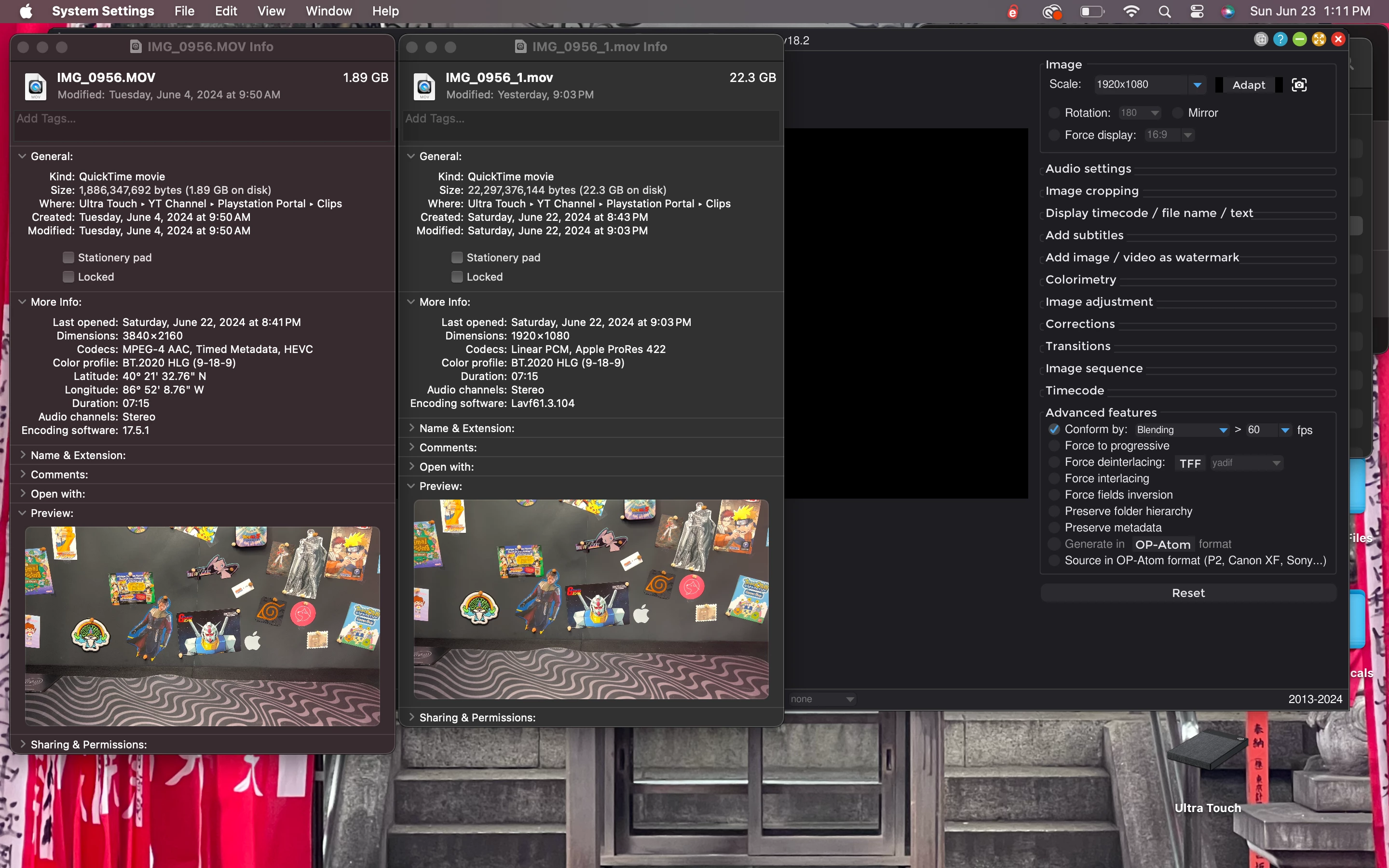Disable the Conform by checkbox
The height and width of the screenshot is (868, 1389).
point(1054,429)
